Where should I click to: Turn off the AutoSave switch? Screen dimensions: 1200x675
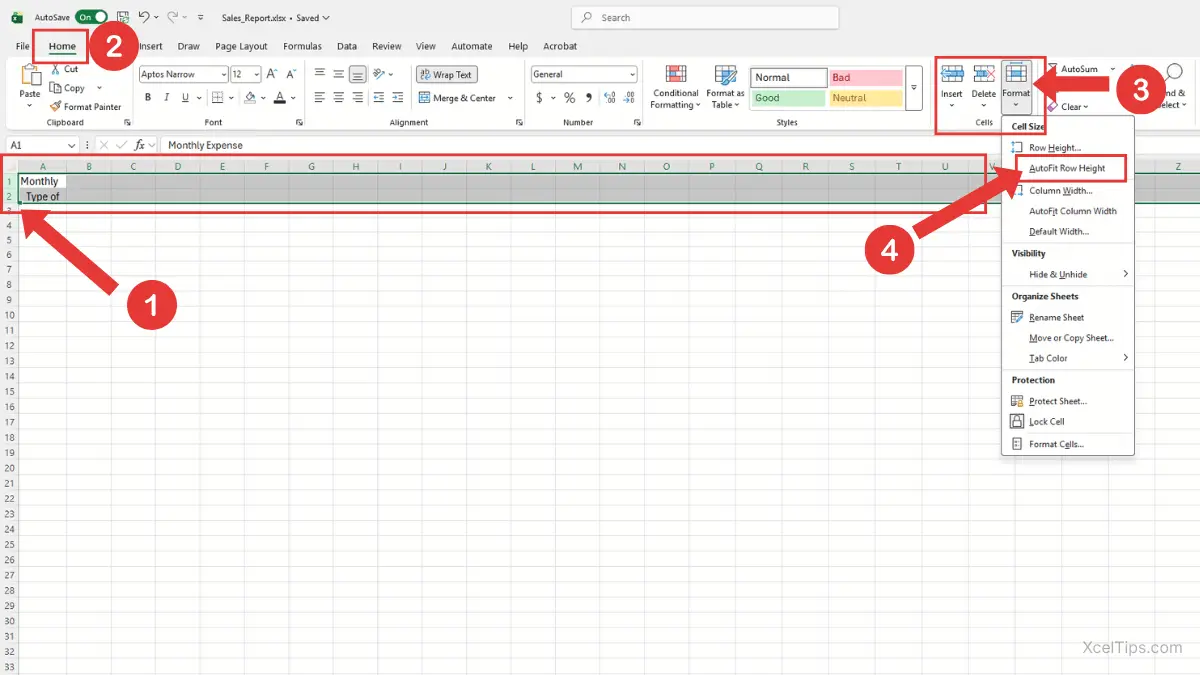pos(91,17)
